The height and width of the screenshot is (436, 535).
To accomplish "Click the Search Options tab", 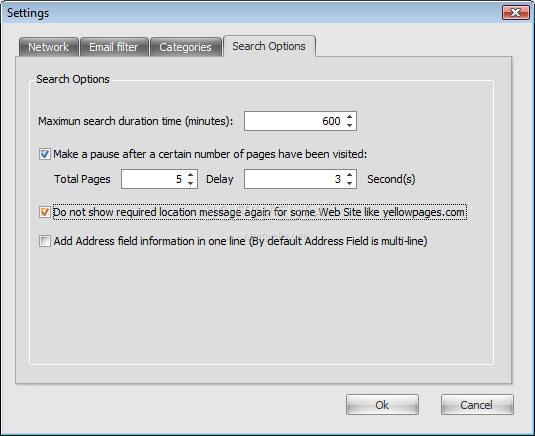I will [269, 46].
